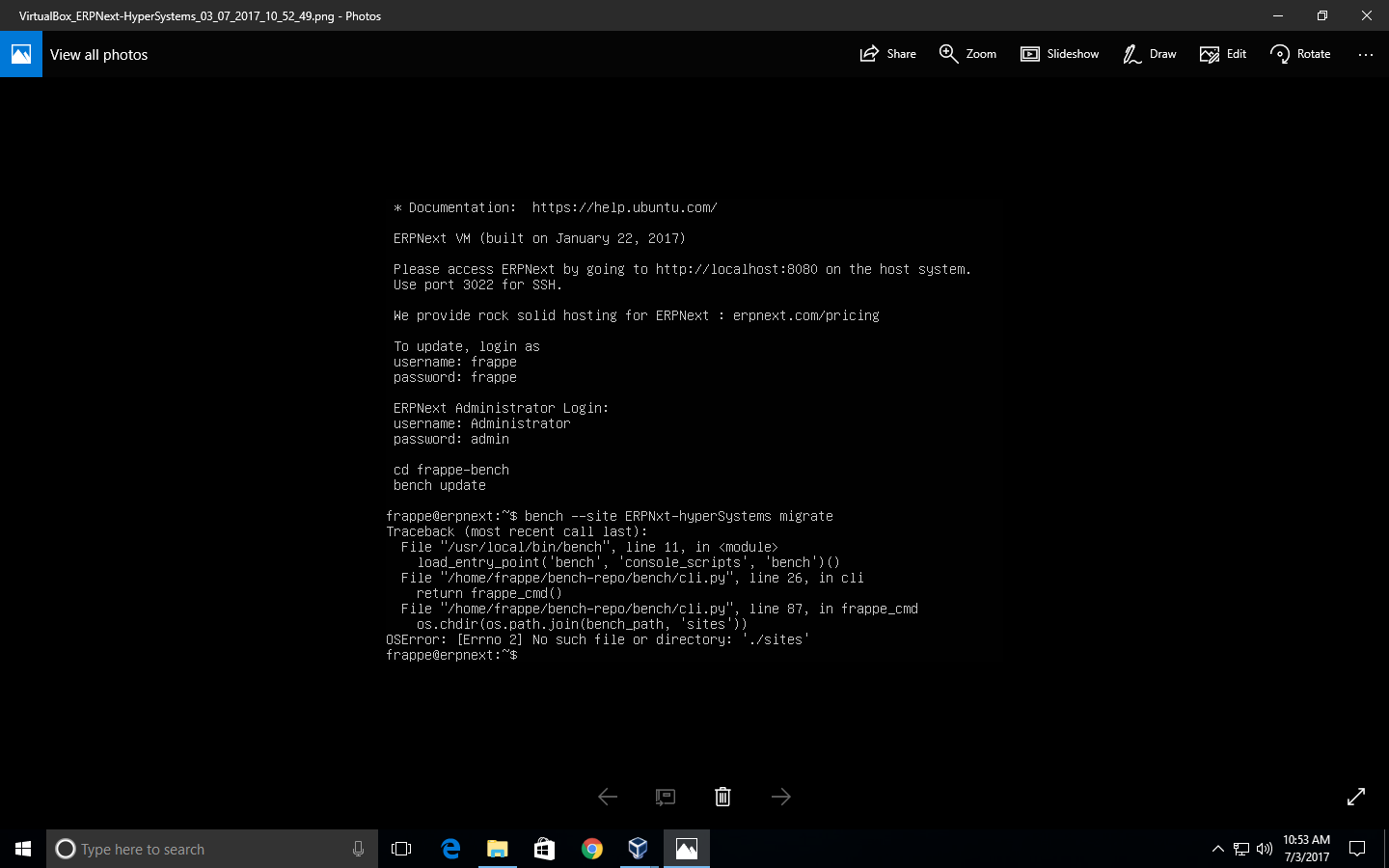Restore down the Photos window
1389x868 pixels.
click(1322, 15)
